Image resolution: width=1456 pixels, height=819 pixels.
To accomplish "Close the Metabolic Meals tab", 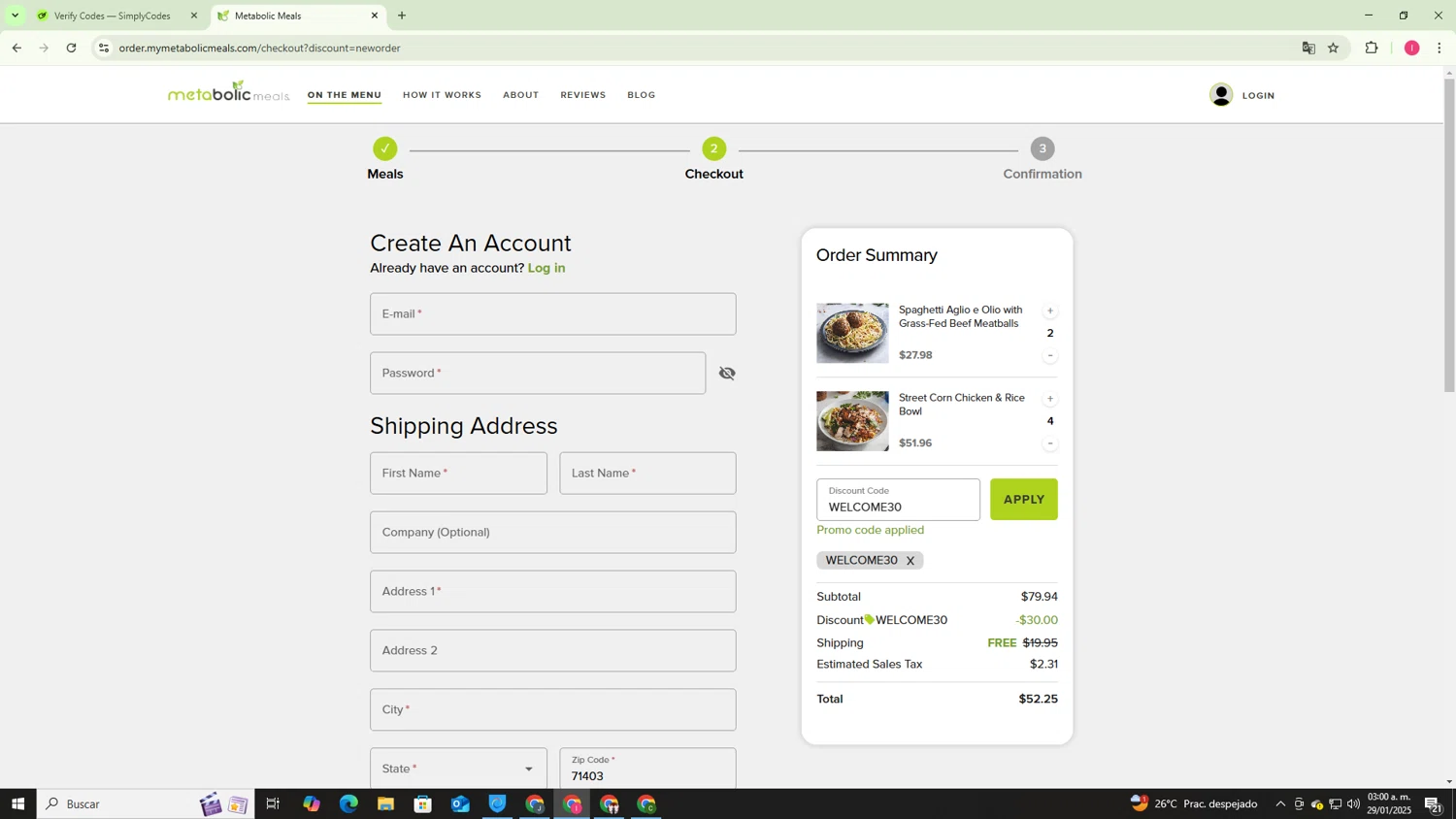I will 375,16.
